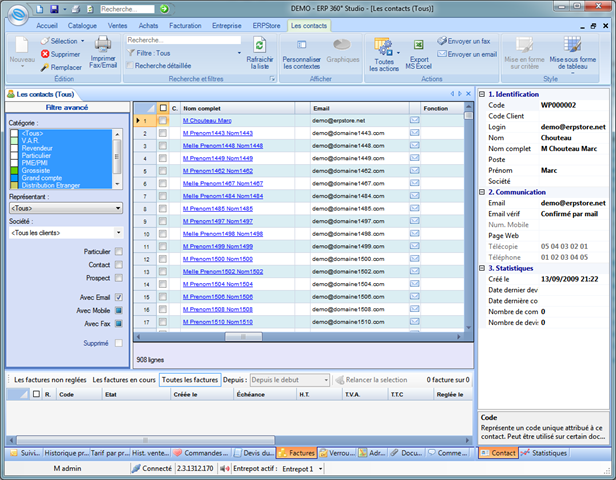Click the save floppy disk icon
The height and width of the screenshot is (480, 616).
click(54, 9)
